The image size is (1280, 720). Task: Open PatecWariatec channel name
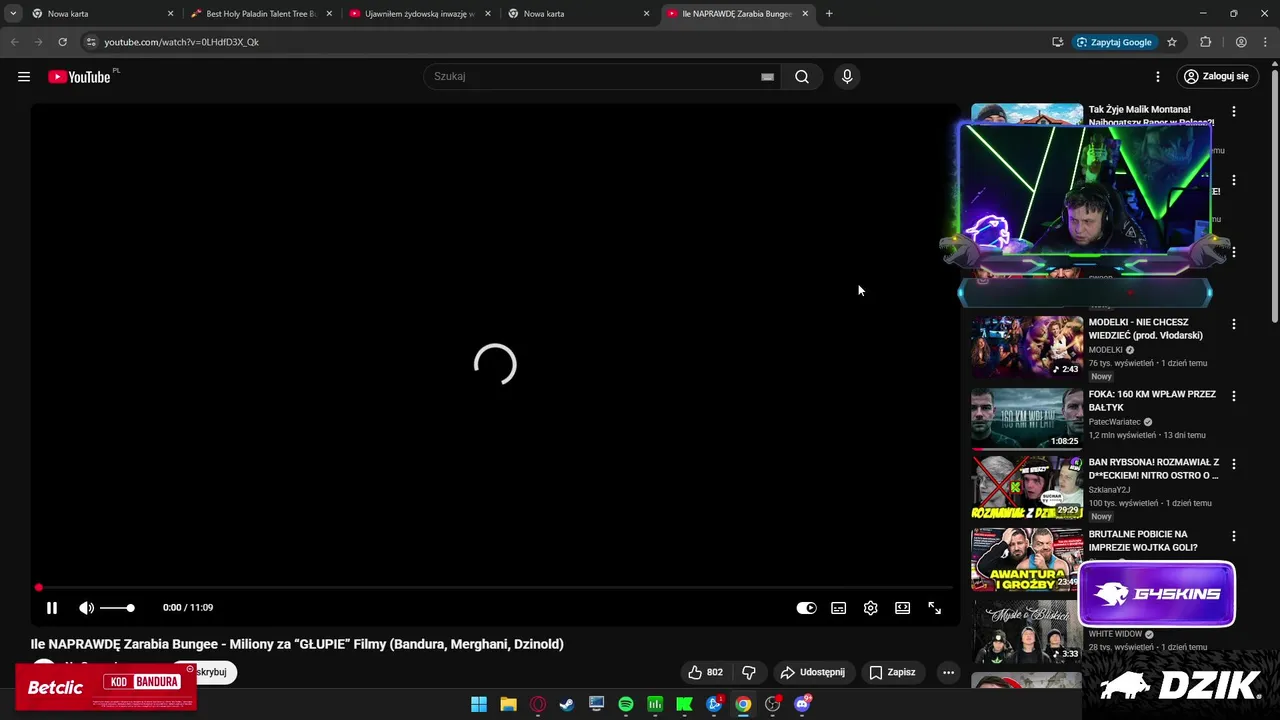click(1114, 422)
